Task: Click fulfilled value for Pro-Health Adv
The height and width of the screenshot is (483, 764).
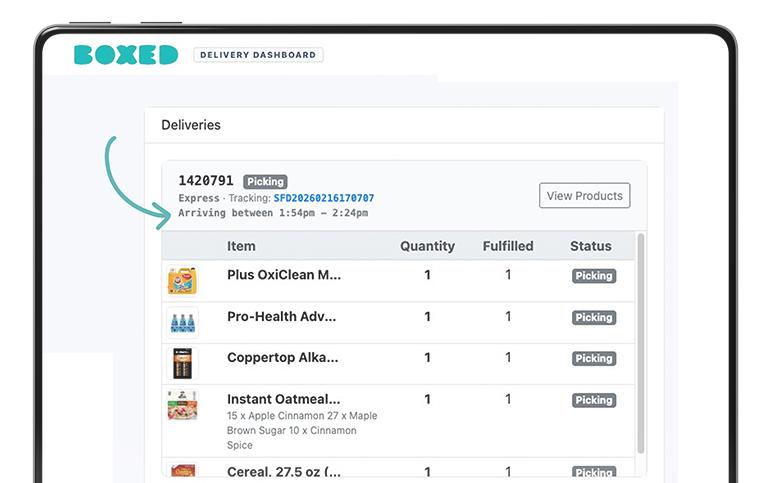Action: coord(508,317)
